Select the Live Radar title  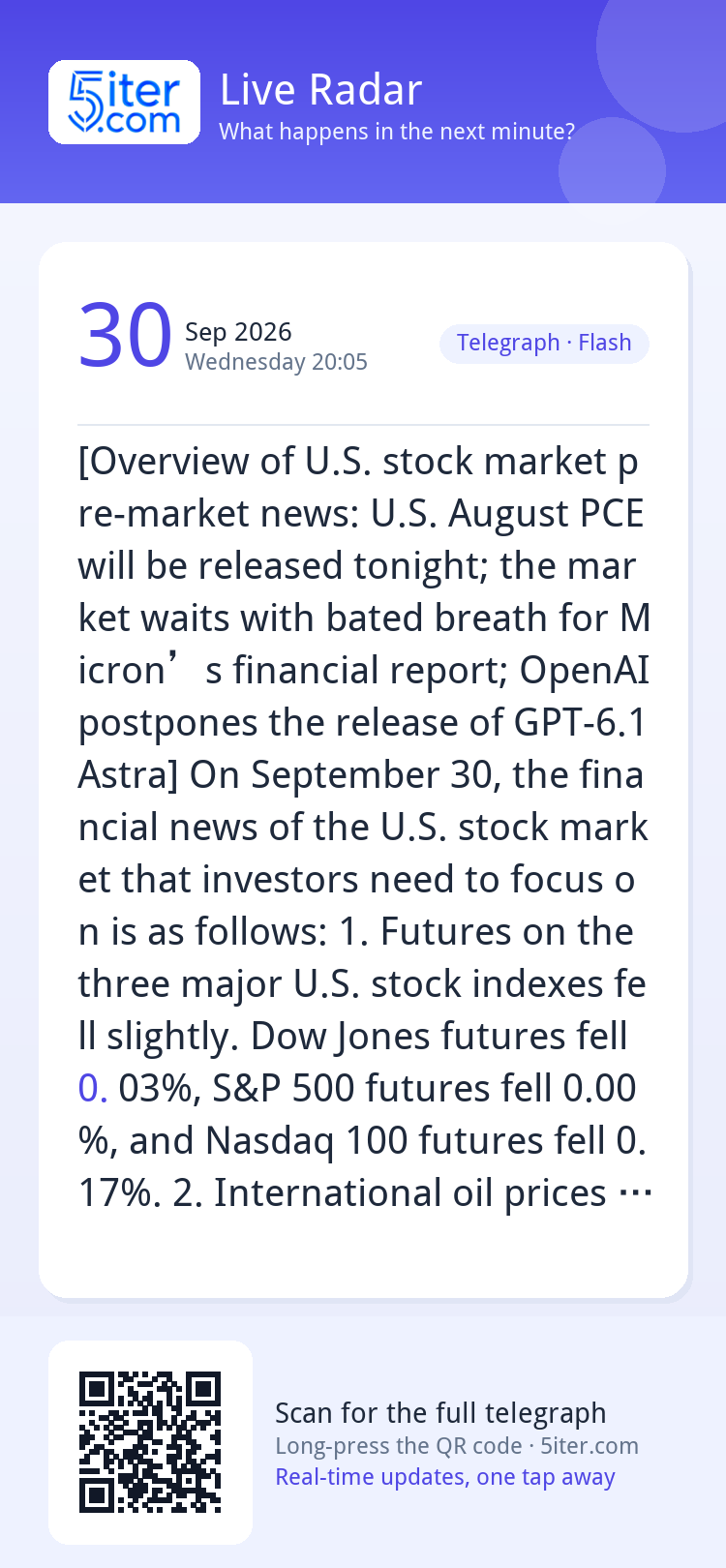(320, 90)
